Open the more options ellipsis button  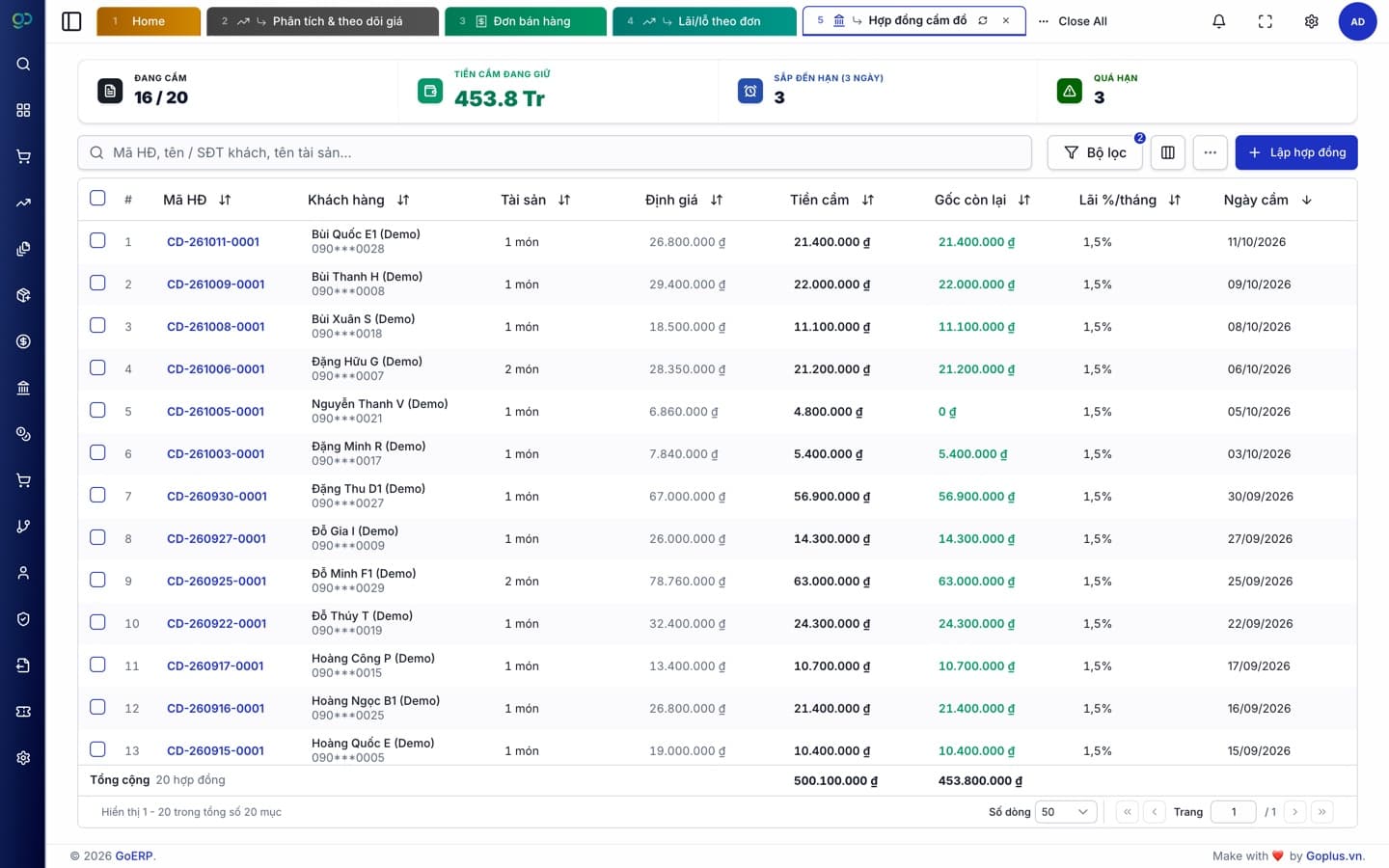(1210, 152)
